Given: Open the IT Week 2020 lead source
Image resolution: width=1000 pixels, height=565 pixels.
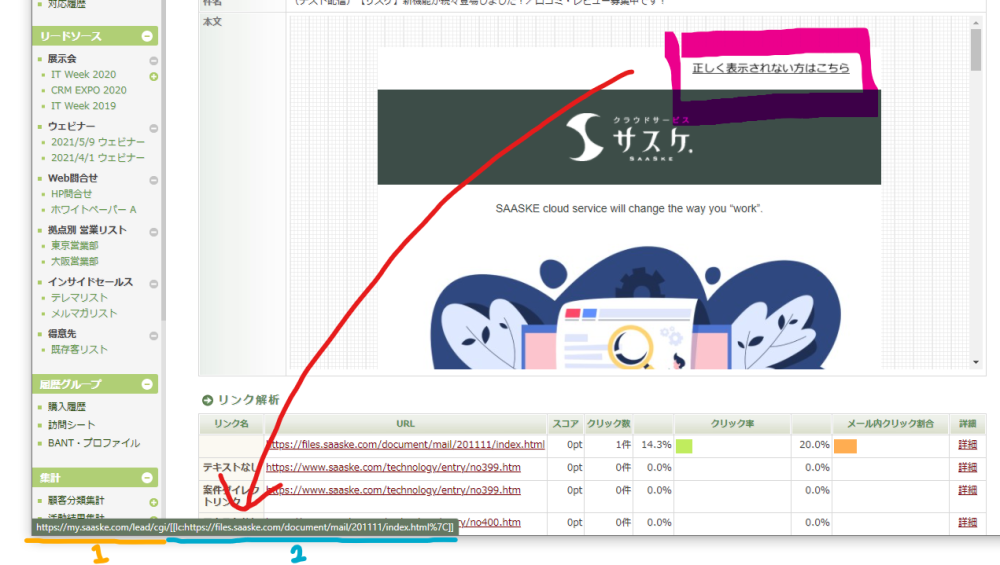Looking at the screenshot, I should pos(84,75).
